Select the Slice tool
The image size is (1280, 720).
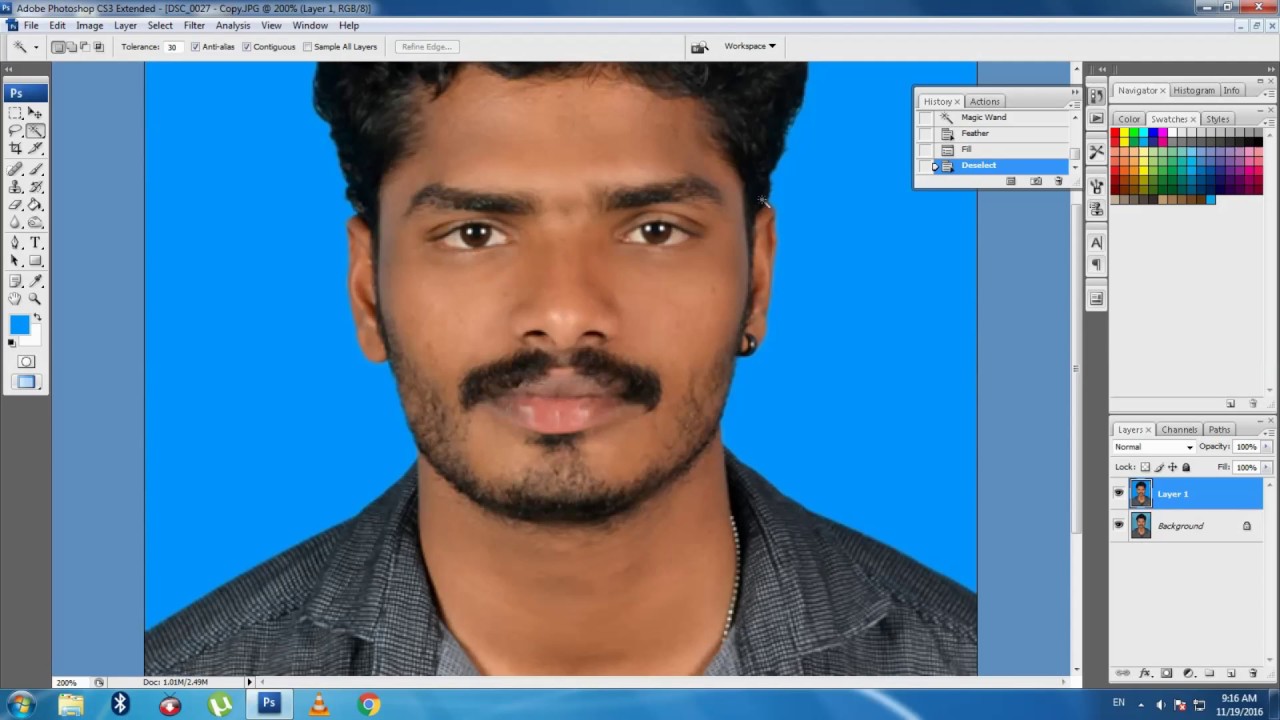[x=35, y=148]
